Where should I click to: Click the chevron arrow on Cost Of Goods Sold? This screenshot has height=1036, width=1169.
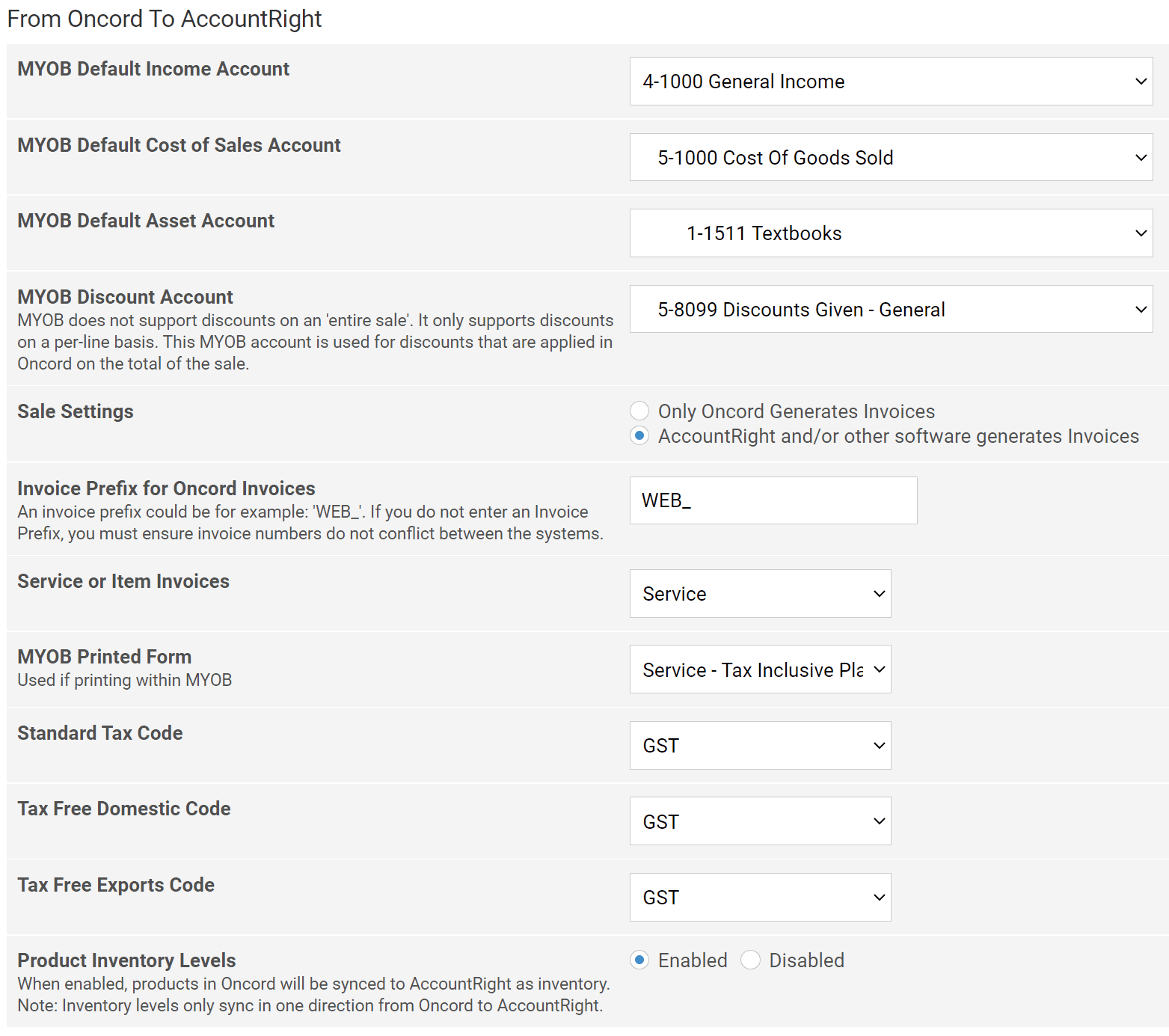[x=1141, y=157]
